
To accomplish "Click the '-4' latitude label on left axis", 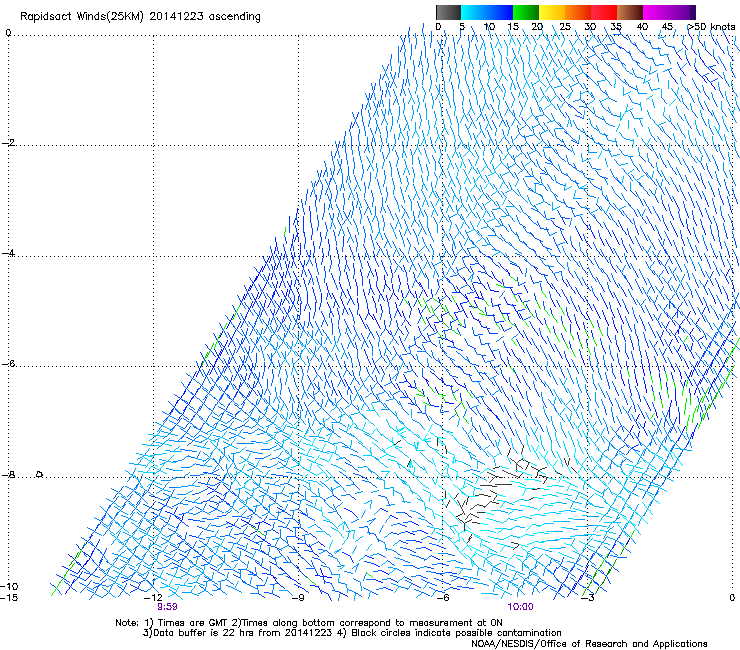I will point(8,253).
